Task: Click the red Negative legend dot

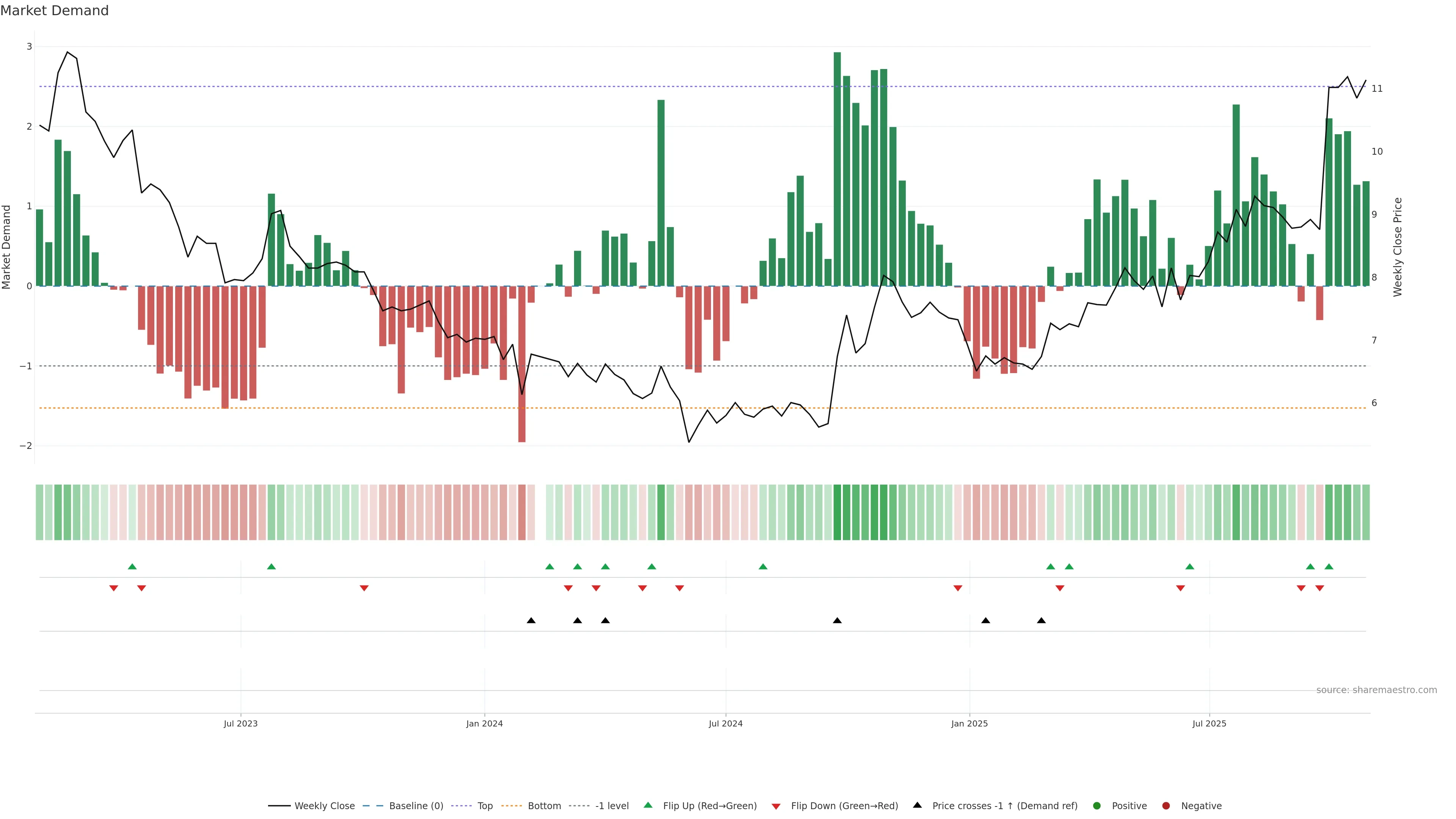Action: [x=1166, y=806]
